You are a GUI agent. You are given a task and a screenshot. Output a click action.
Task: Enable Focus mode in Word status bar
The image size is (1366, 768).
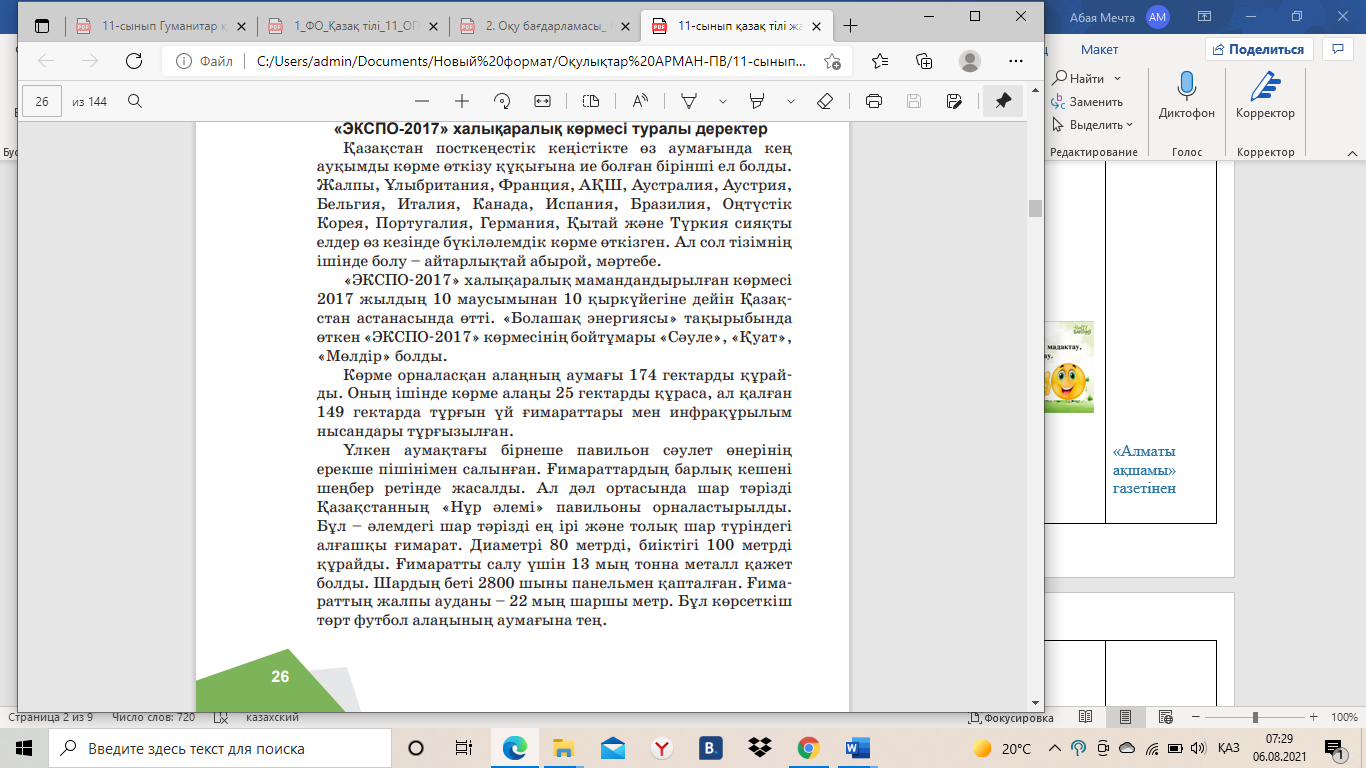[1011, 718]
